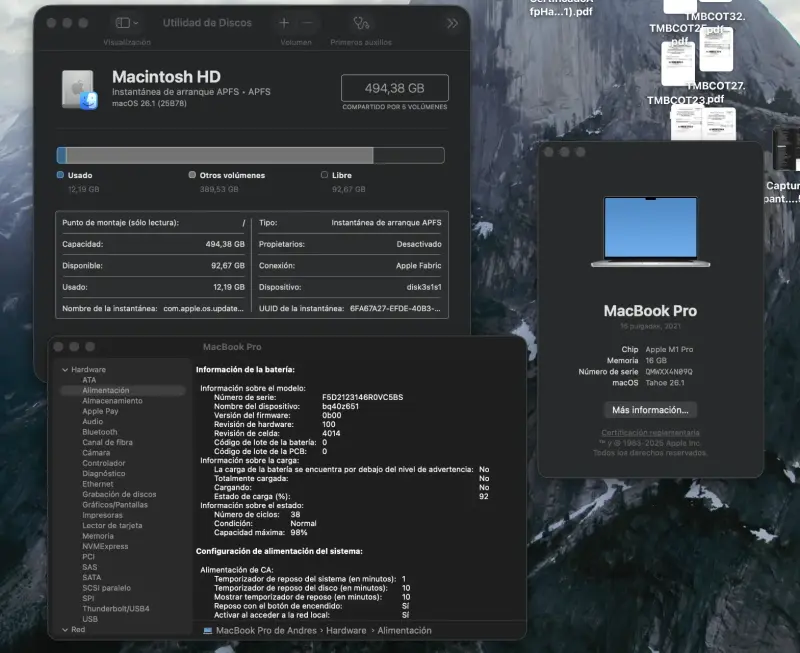Image resolution: width=800 pixels, height=653 pixels.
Task: Show more toolbar items double chevron
Action: tap(452, 23)
